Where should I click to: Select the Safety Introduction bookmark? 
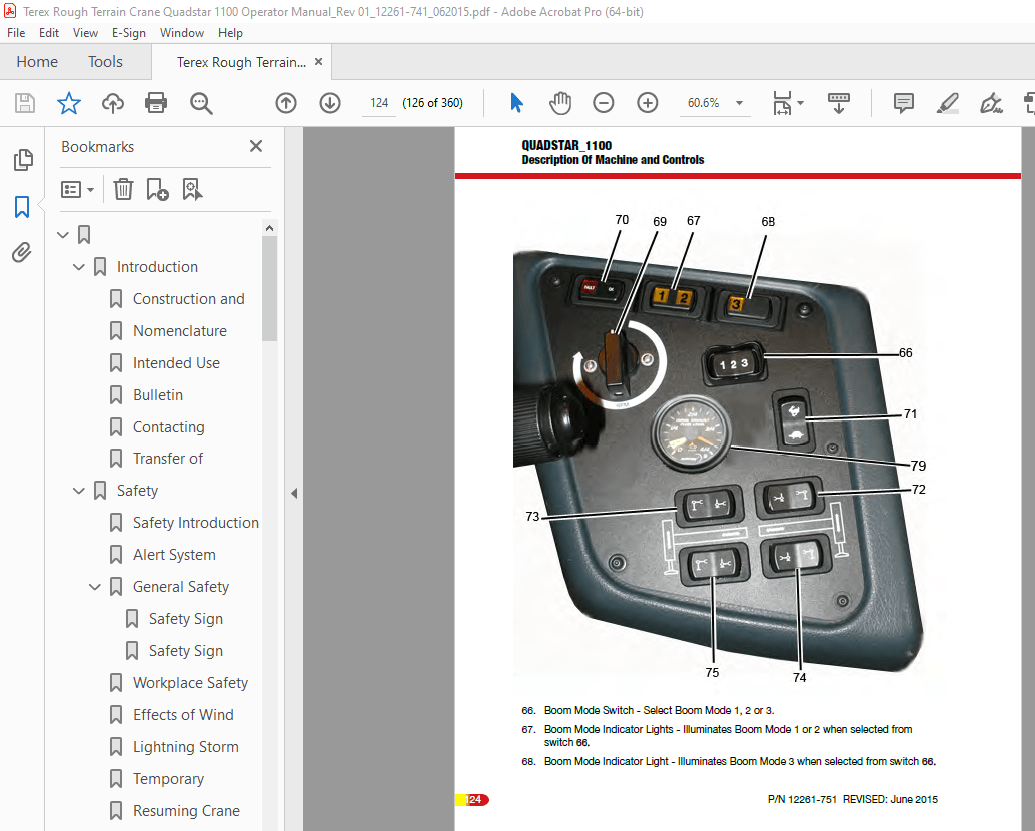pos(195,522)
